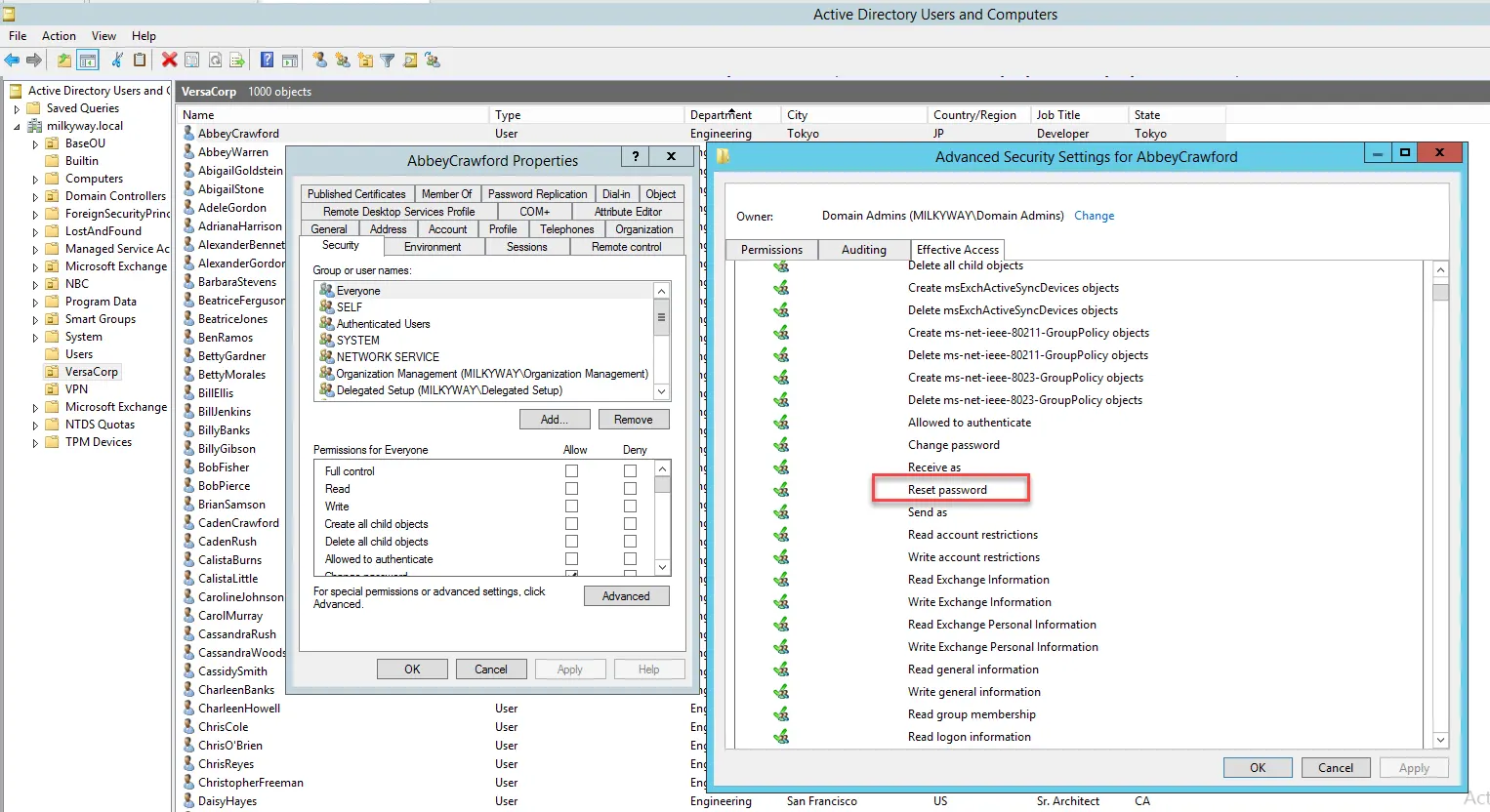The height and width of the screenshot is (812, 1490).
Task: Click scroll-down arrow of Effective Access list
Action: (1440, 741)
